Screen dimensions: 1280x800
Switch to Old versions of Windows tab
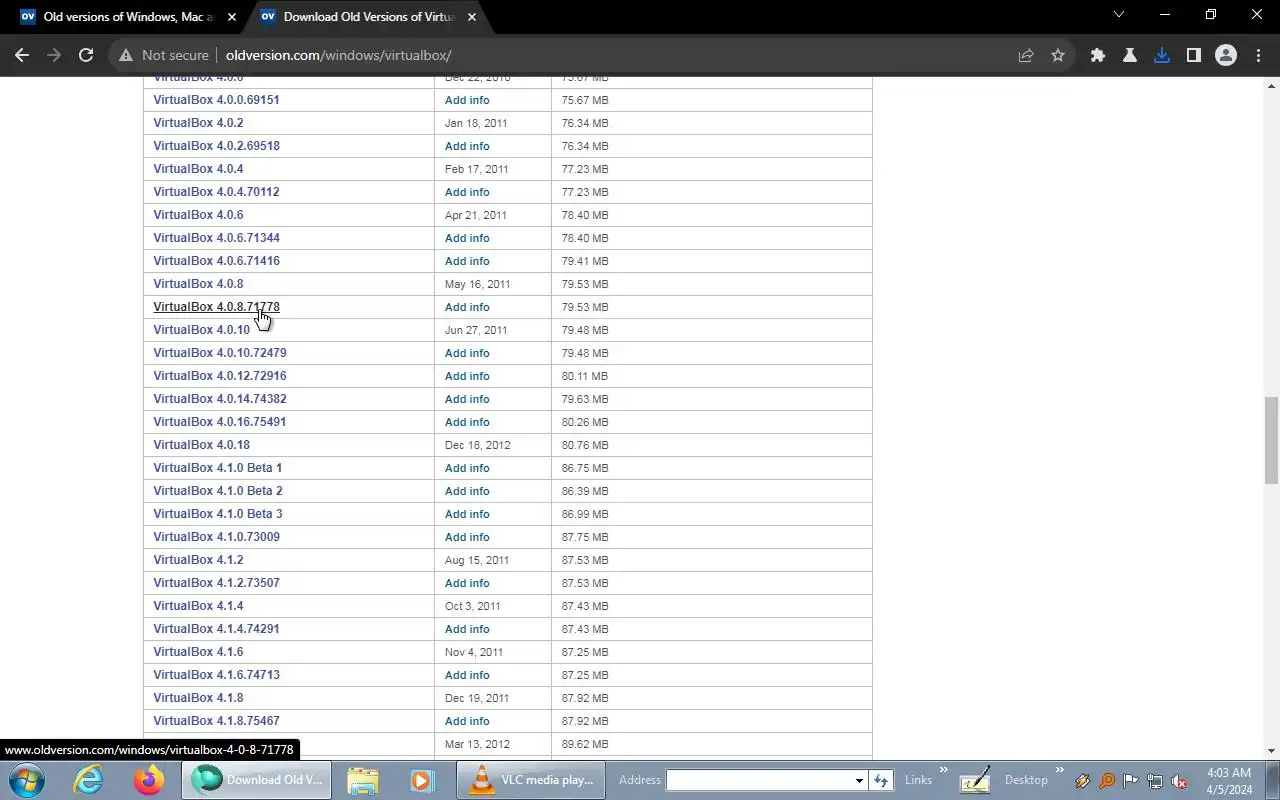pos(126,17)
